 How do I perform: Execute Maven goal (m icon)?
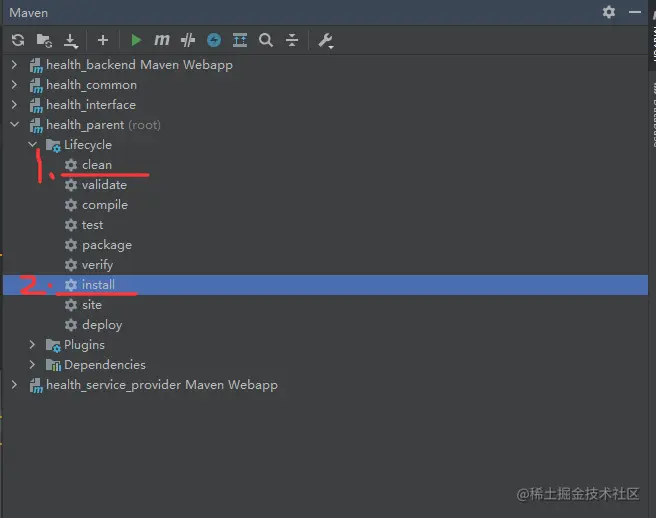pos(162,40)
